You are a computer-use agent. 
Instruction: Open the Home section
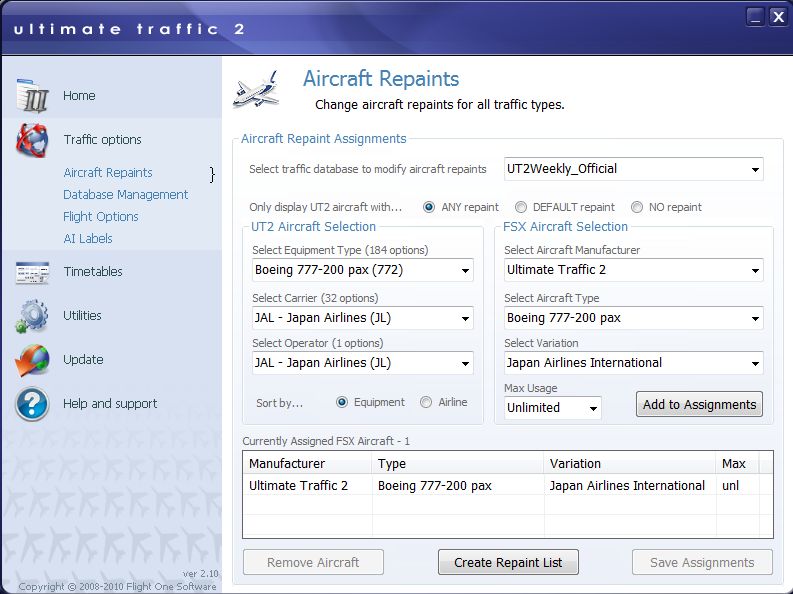click(79, 96)
